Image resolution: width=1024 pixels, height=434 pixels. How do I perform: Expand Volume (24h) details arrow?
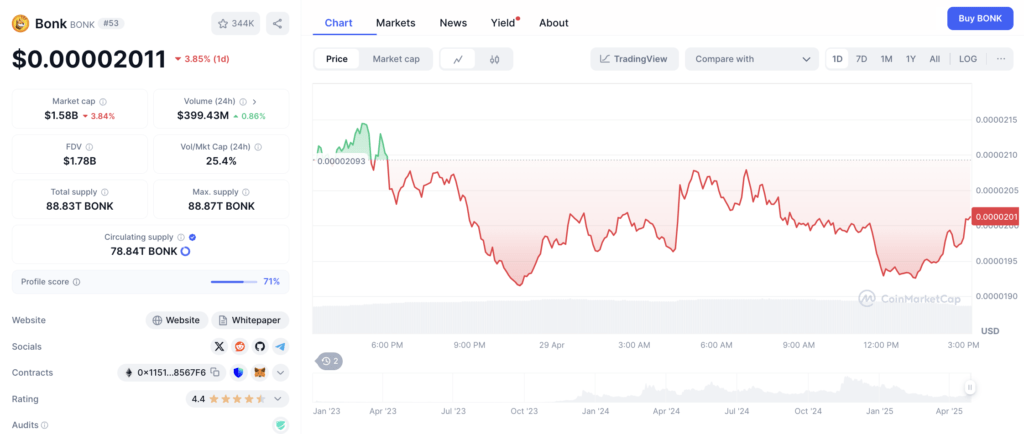[255, 102]
